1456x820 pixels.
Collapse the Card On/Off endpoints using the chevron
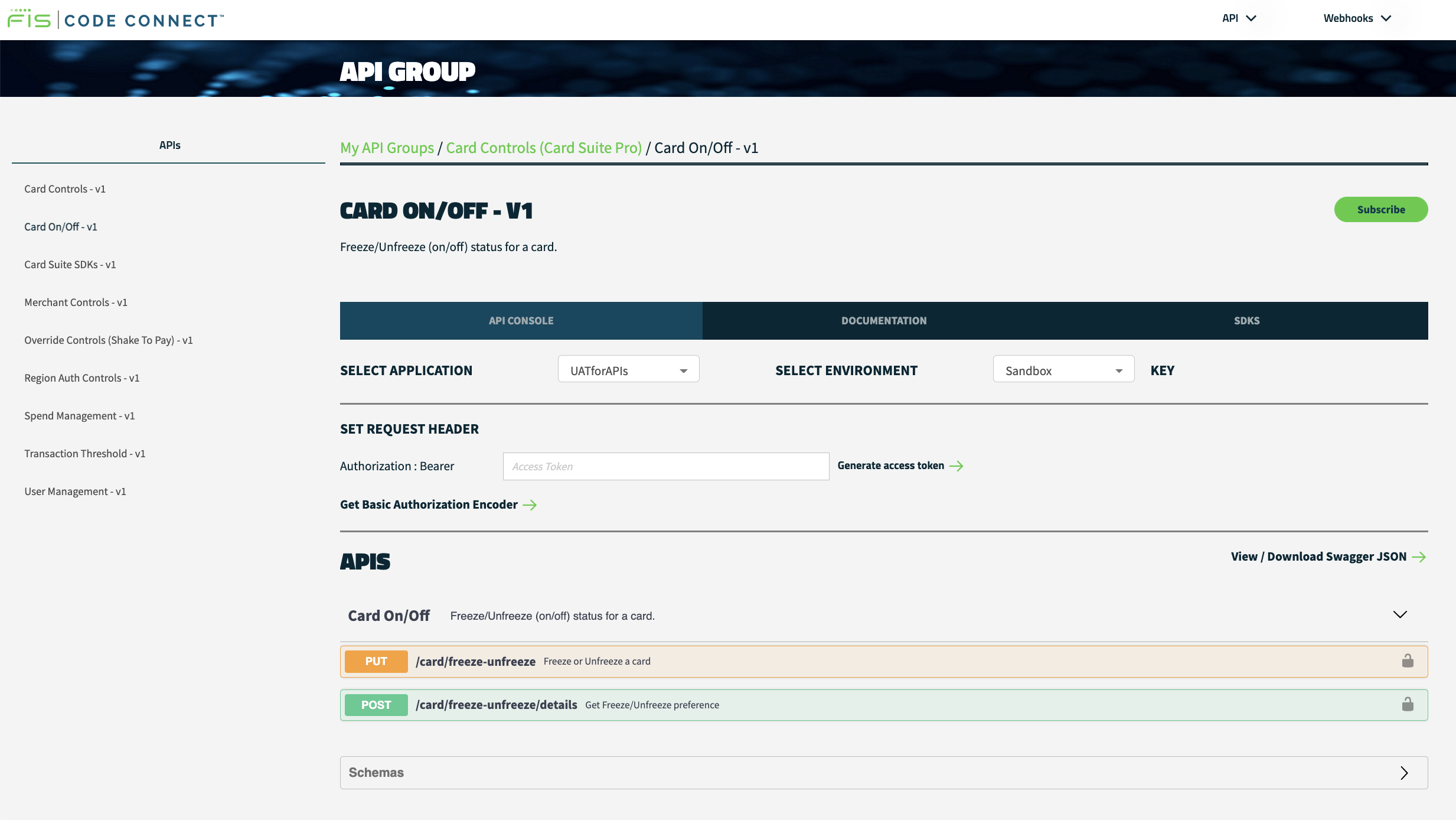tap(1400, 614)
